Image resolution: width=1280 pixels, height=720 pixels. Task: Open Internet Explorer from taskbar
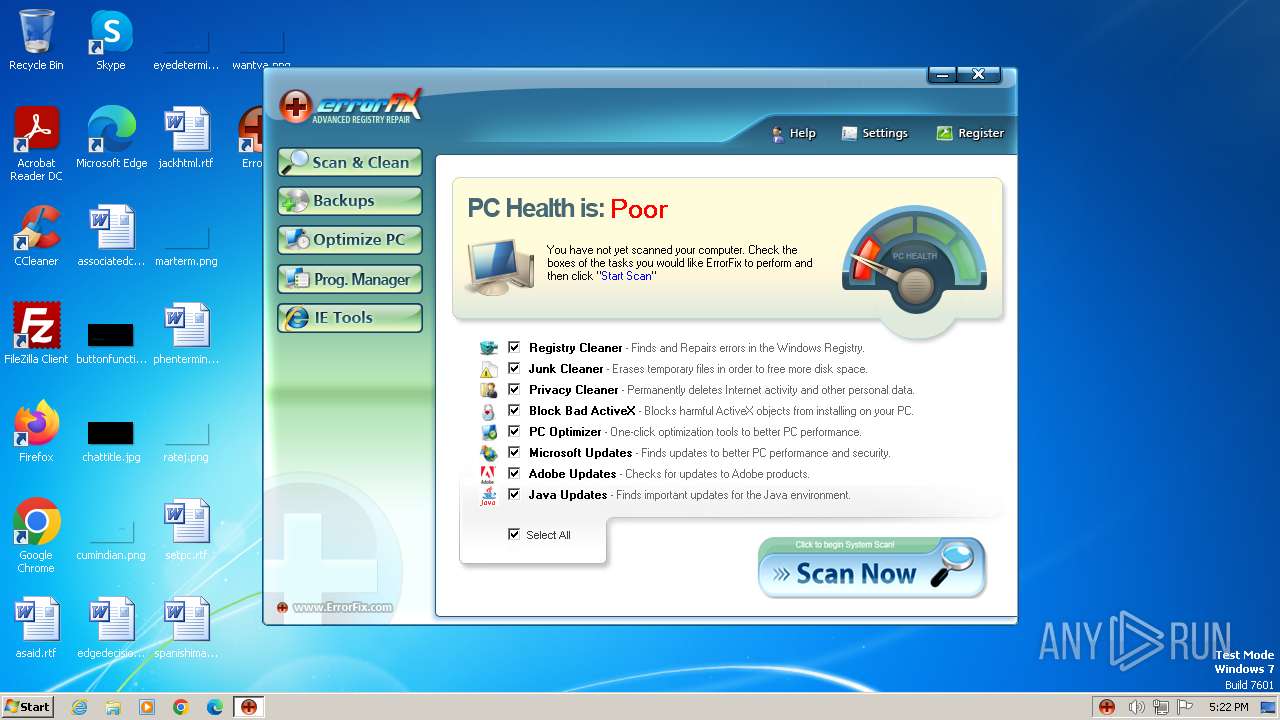(79, 707)
